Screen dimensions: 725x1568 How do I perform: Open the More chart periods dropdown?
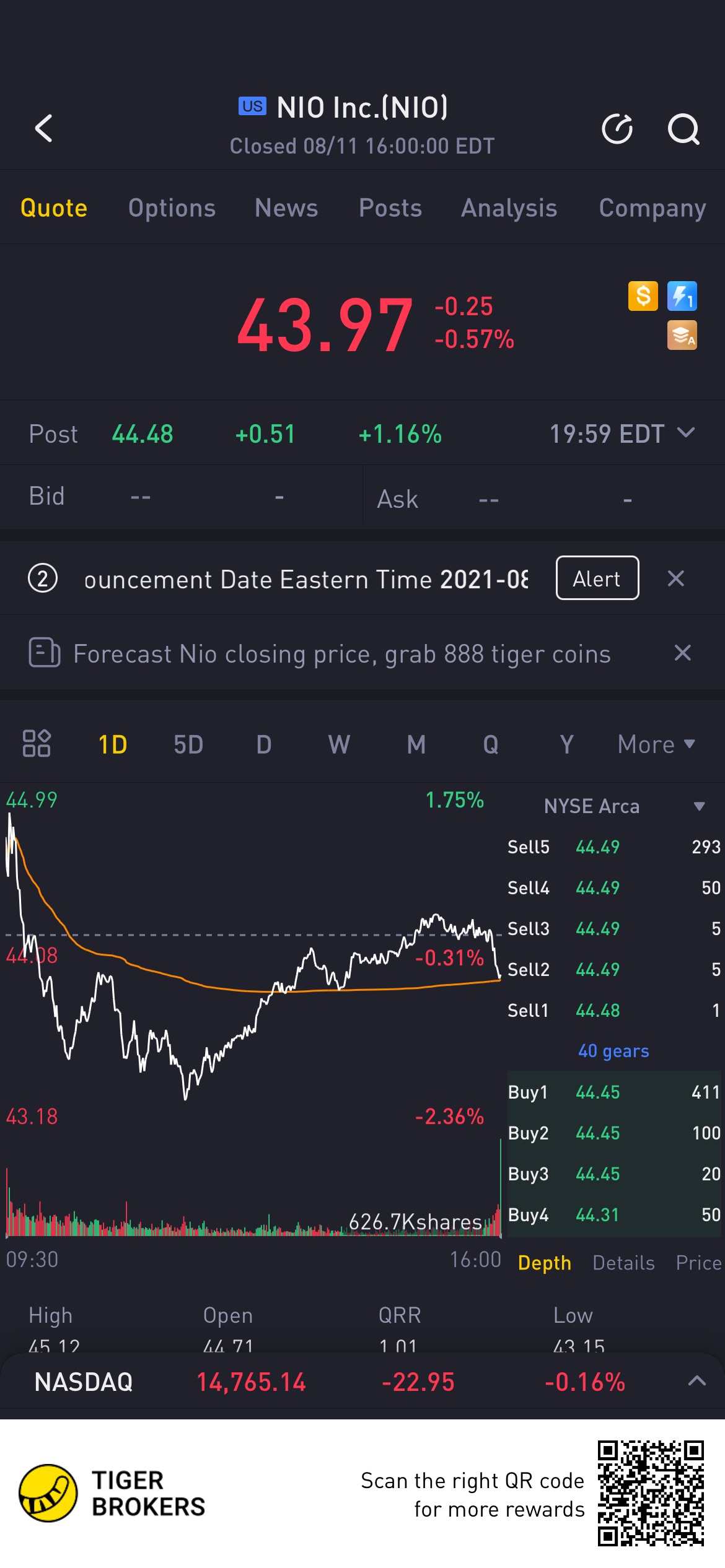pos(656,744)
